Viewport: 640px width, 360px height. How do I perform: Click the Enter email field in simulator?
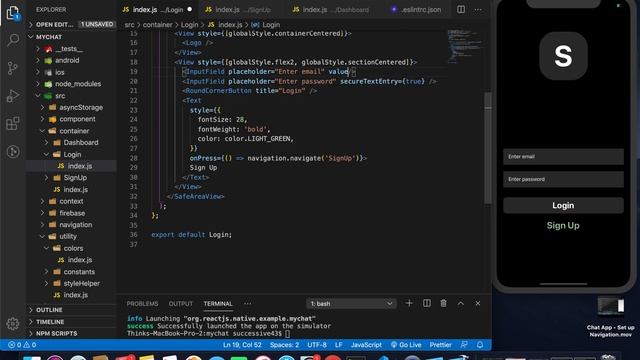click(x=563, y=157)
